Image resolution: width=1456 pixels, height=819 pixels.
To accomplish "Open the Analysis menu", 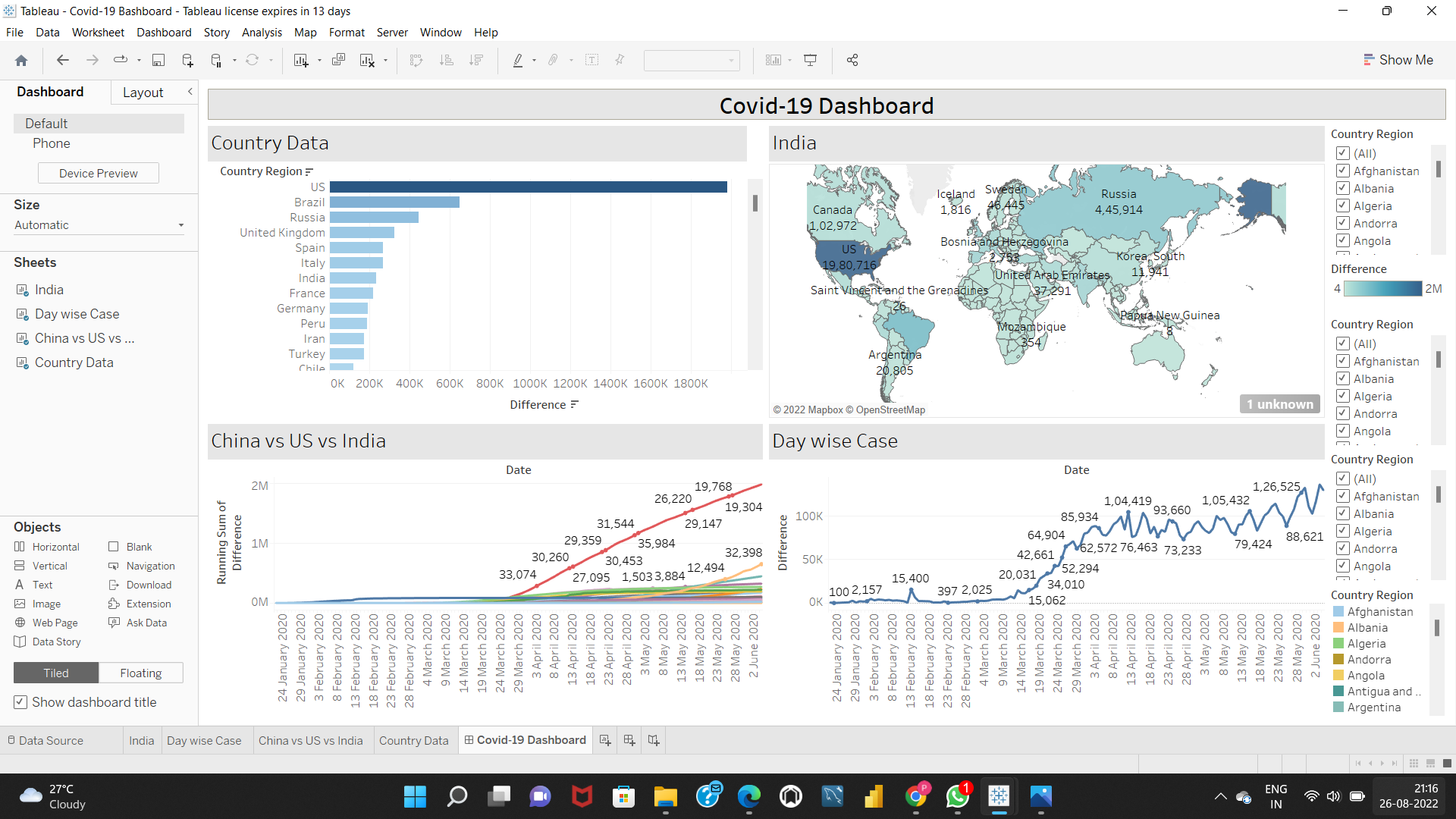I will click(262, 33).
